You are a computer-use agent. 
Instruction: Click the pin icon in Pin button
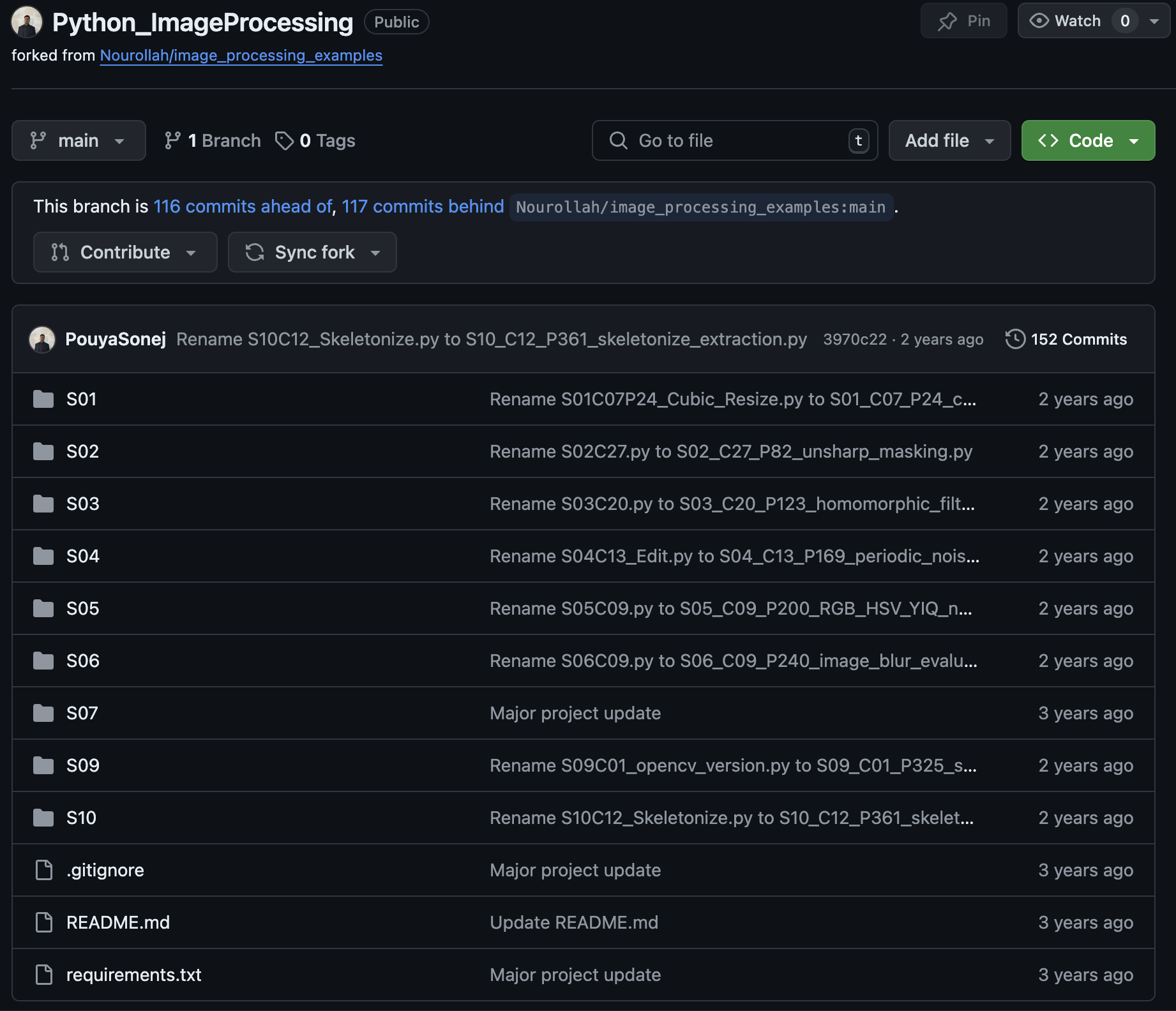point(947,21)
